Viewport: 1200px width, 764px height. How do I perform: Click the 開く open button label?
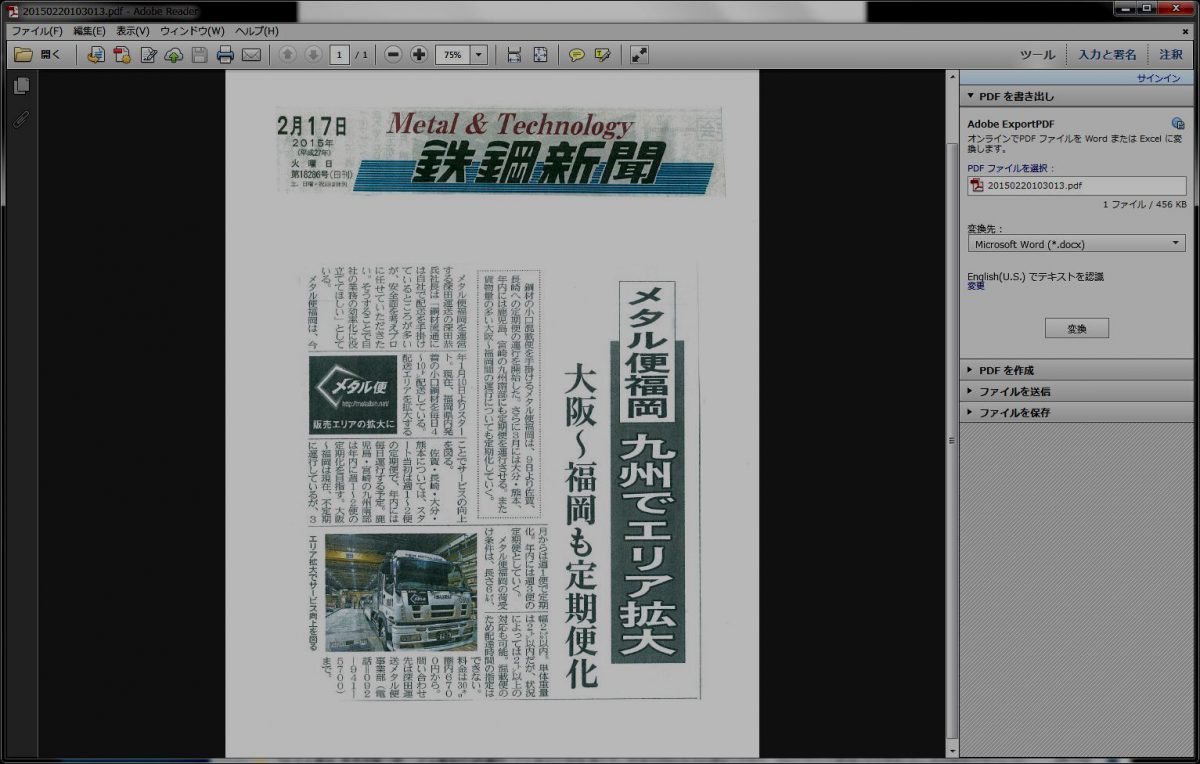pos(51,55)
